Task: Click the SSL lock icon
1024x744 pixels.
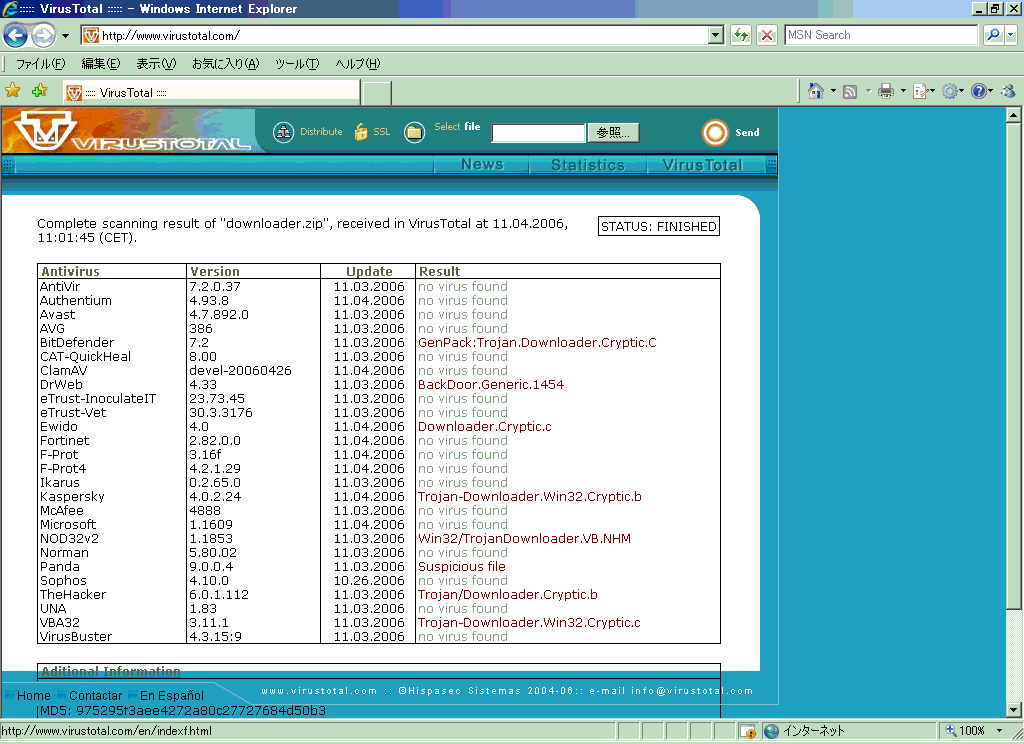Action: 361,132
